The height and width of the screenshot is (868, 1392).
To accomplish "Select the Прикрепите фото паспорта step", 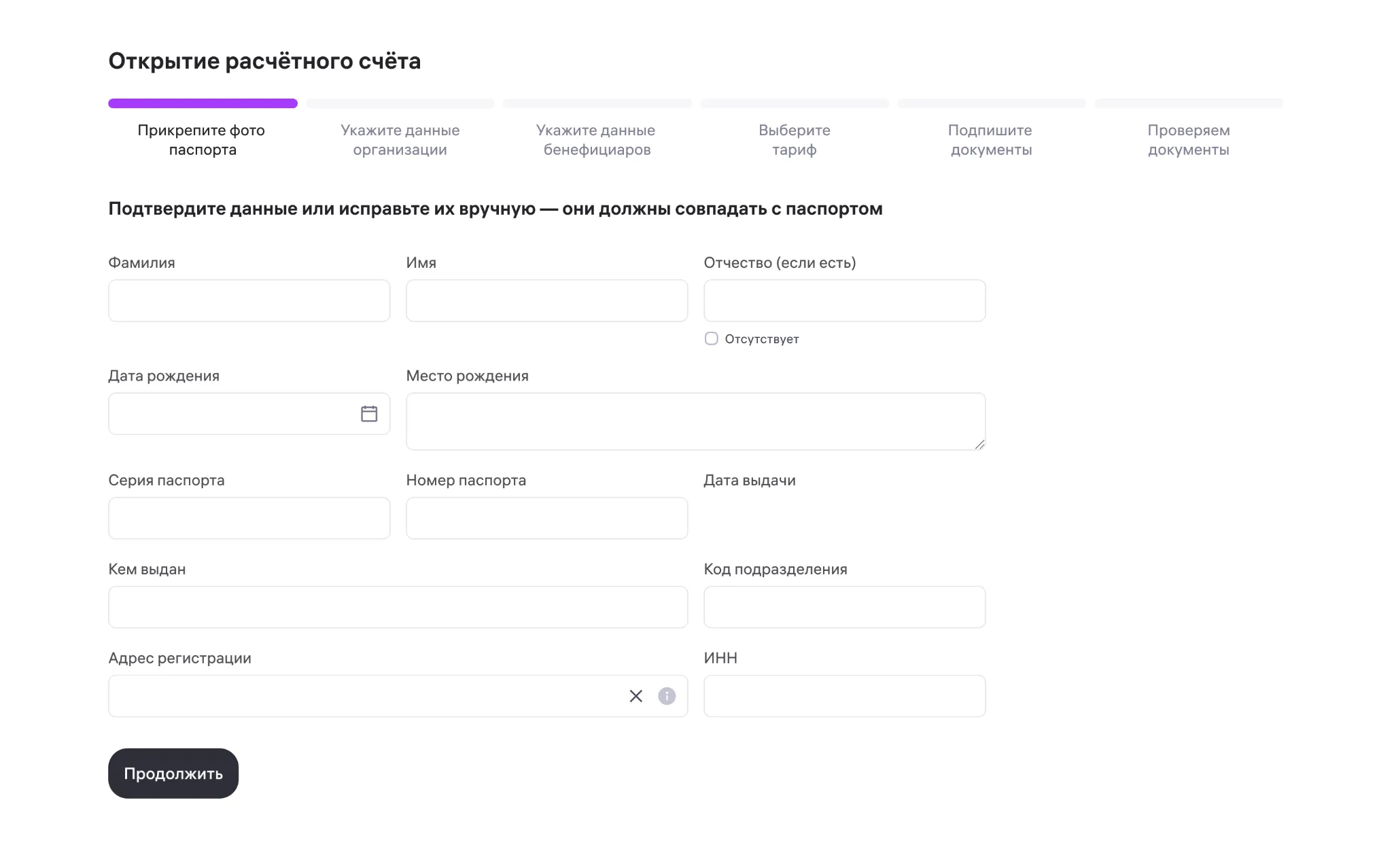I will [x=203, y=140].
